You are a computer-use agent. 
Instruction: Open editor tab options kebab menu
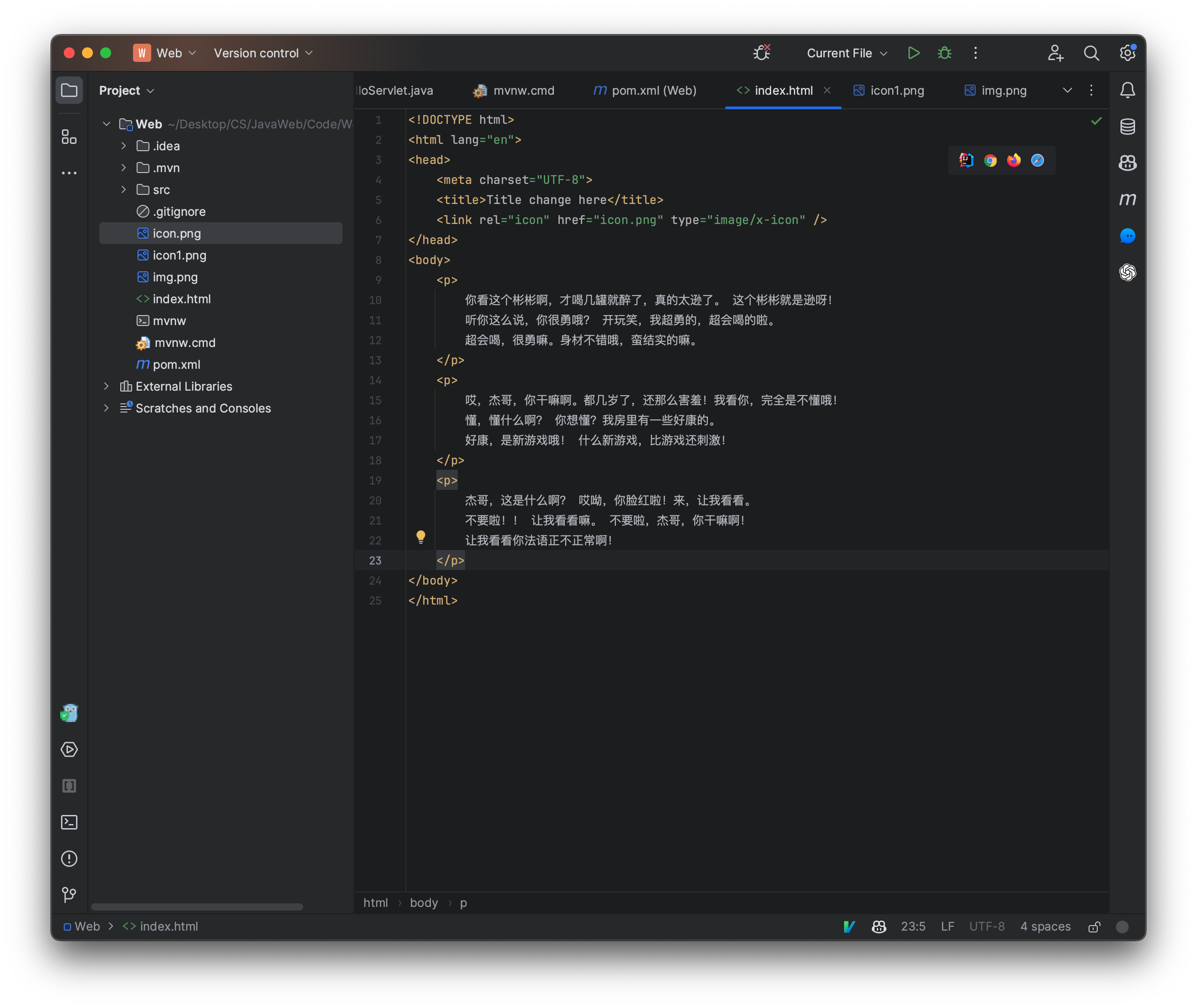[x=1091, y=90]
